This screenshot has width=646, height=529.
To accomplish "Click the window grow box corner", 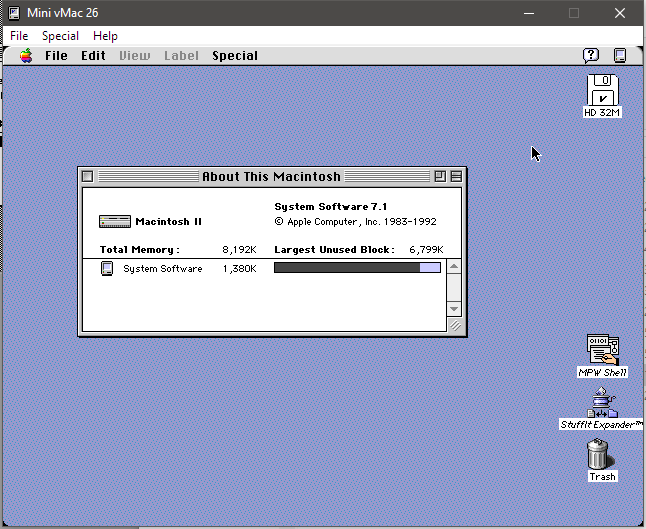I will pos(455,325).
